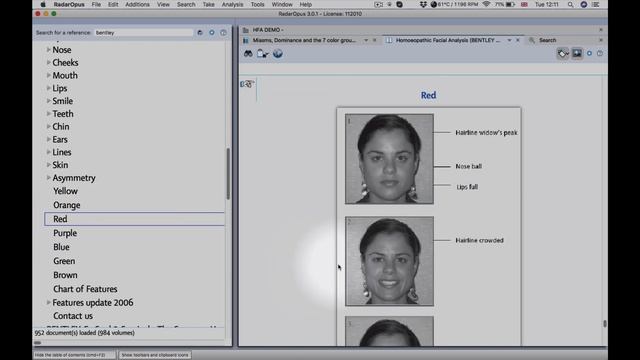The width and height of the screenshot is (640, 360).
Task: Select Yellow in the contents tree
Action: [65, 191]
